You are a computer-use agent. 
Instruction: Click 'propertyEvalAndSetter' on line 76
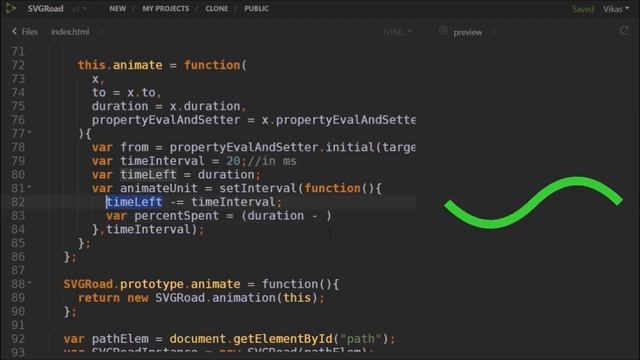pyautogui.click(x=166, y=120)
